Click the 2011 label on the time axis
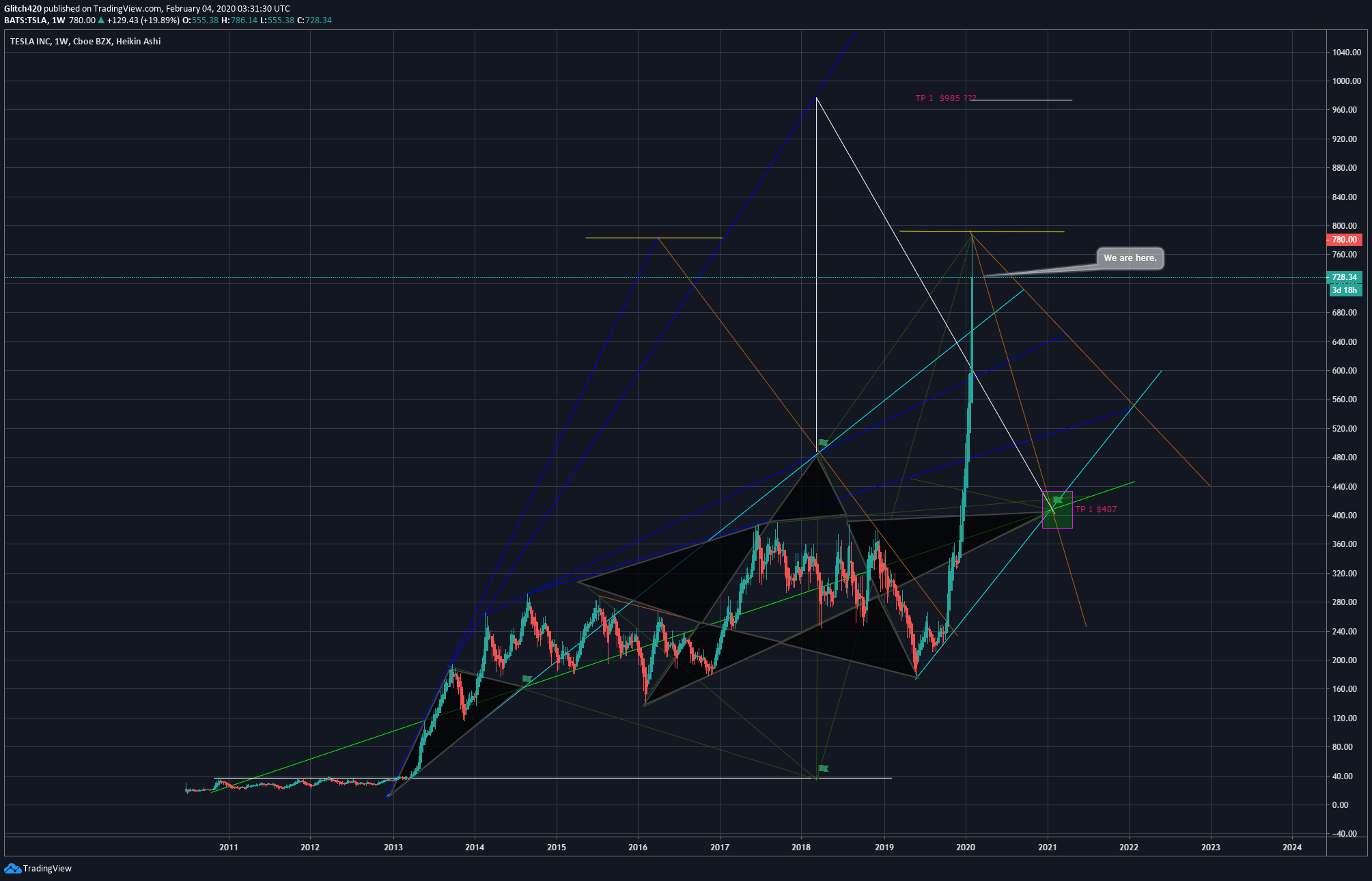The height and width of the screenshot is (881, 1372). [x=229, y=848]
